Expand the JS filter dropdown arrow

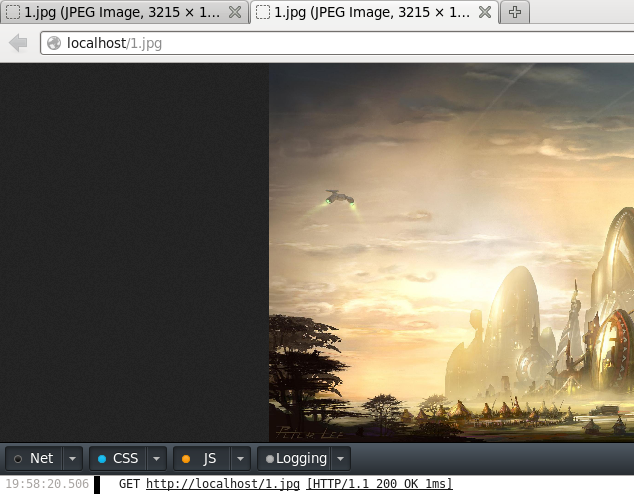pyautogui.click(x=241, y=459)
